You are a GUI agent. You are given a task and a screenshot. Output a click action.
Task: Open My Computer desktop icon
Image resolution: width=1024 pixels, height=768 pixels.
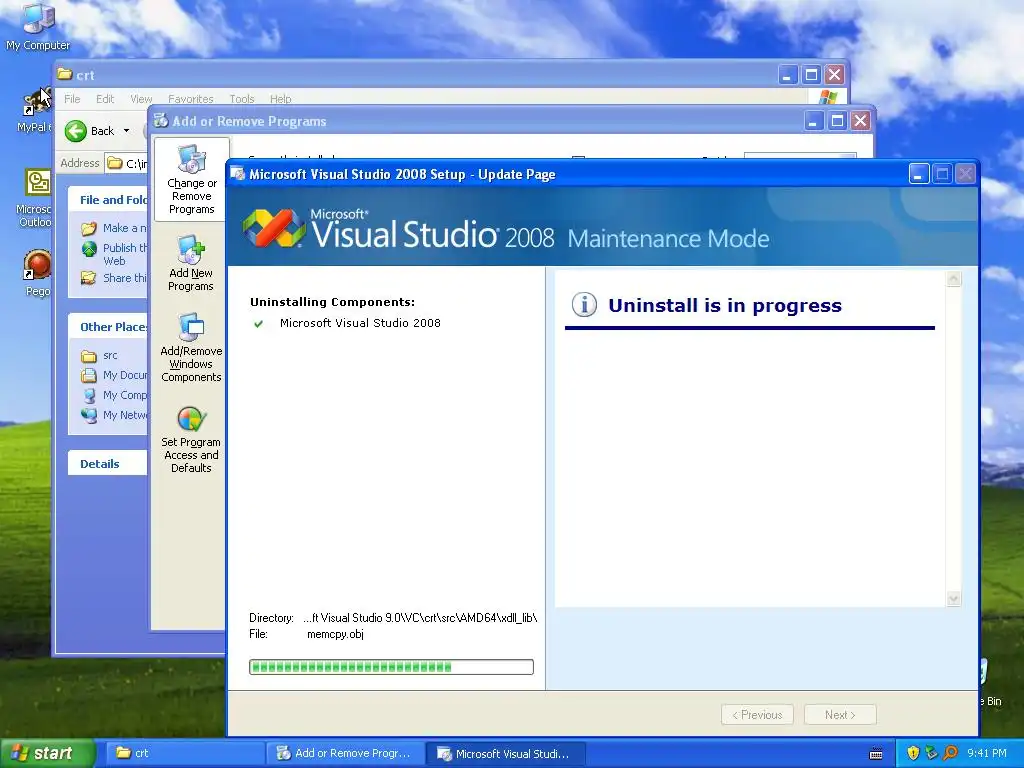(38, 26)
